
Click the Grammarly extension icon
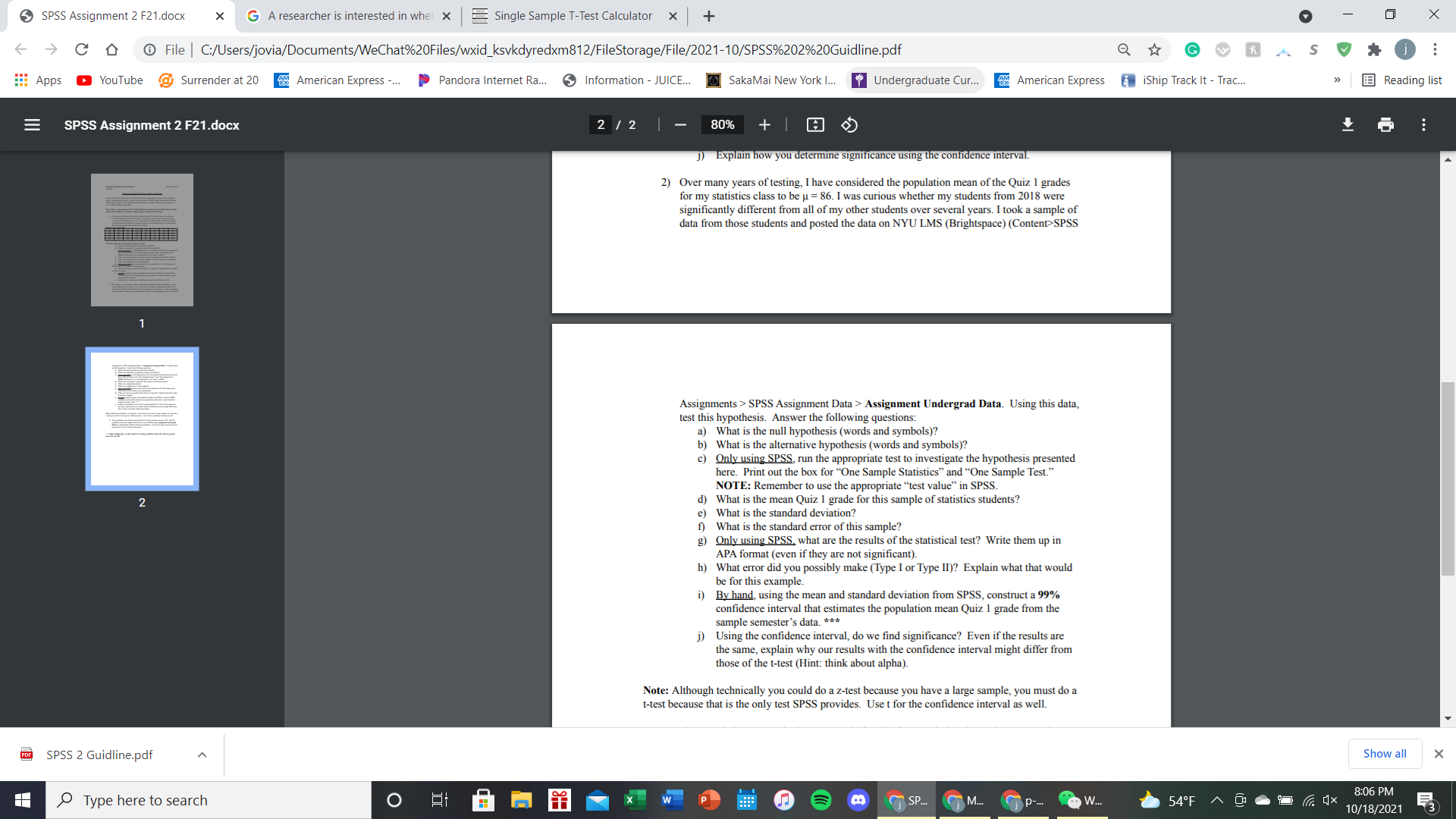tap(1192, 49)
